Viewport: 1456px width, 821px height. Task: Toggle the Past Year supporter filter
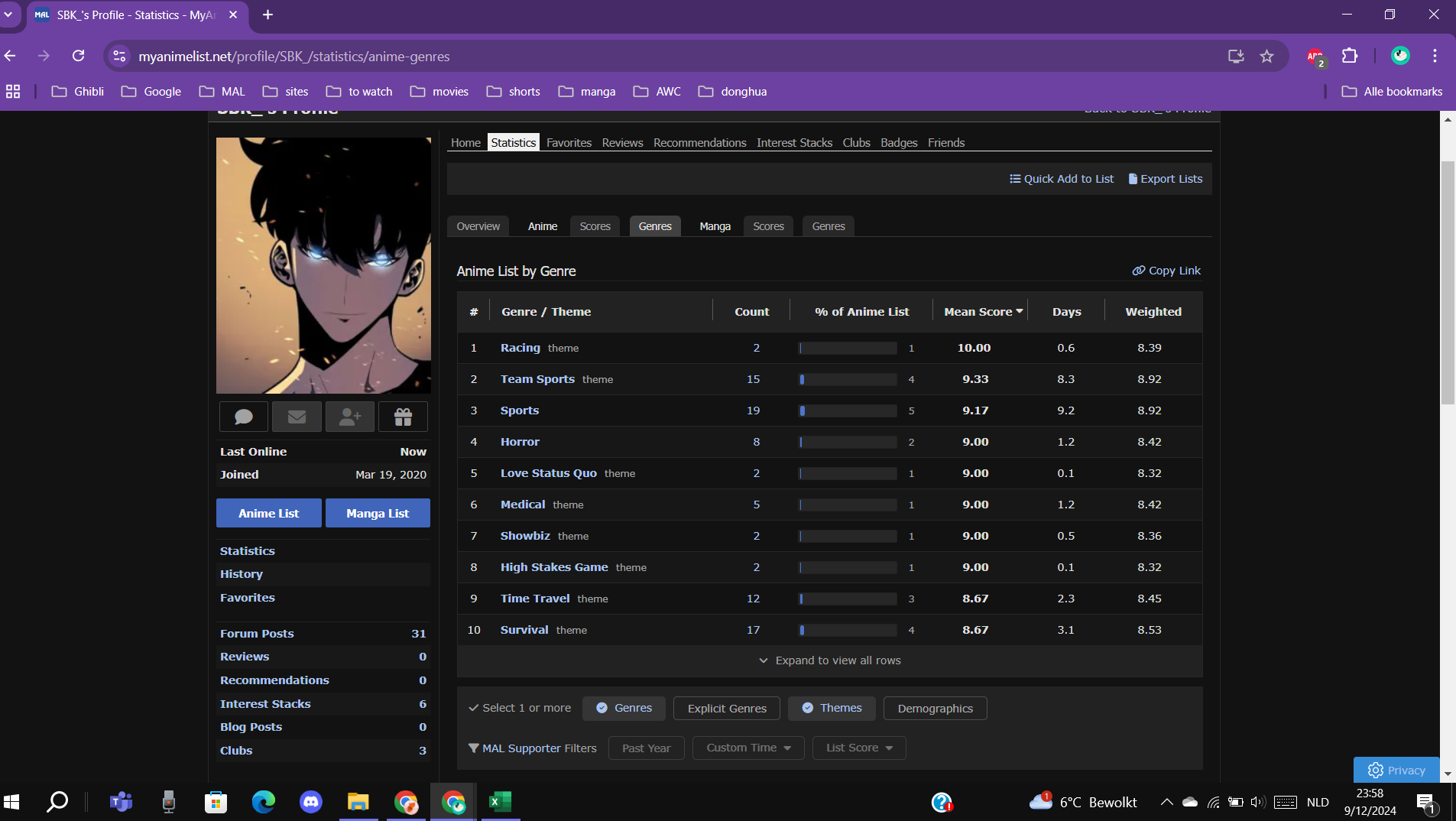(x=646, y=748)
